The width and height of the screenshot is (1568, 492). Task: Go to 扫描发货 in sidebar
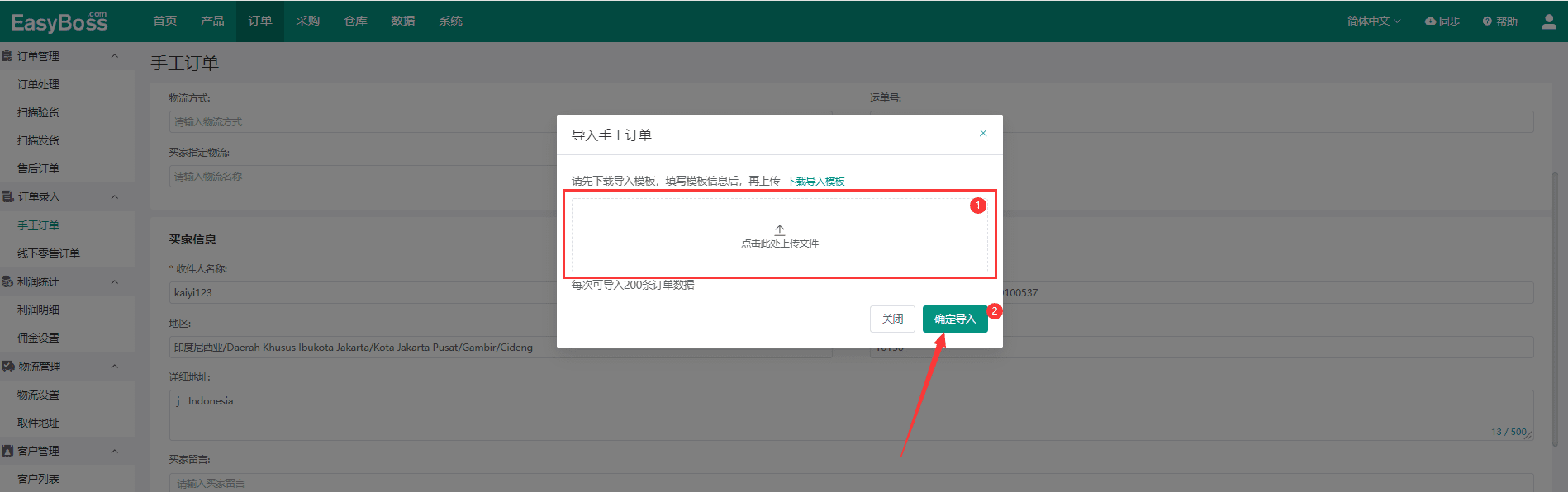pyautogui.click(x=38, y=140)
